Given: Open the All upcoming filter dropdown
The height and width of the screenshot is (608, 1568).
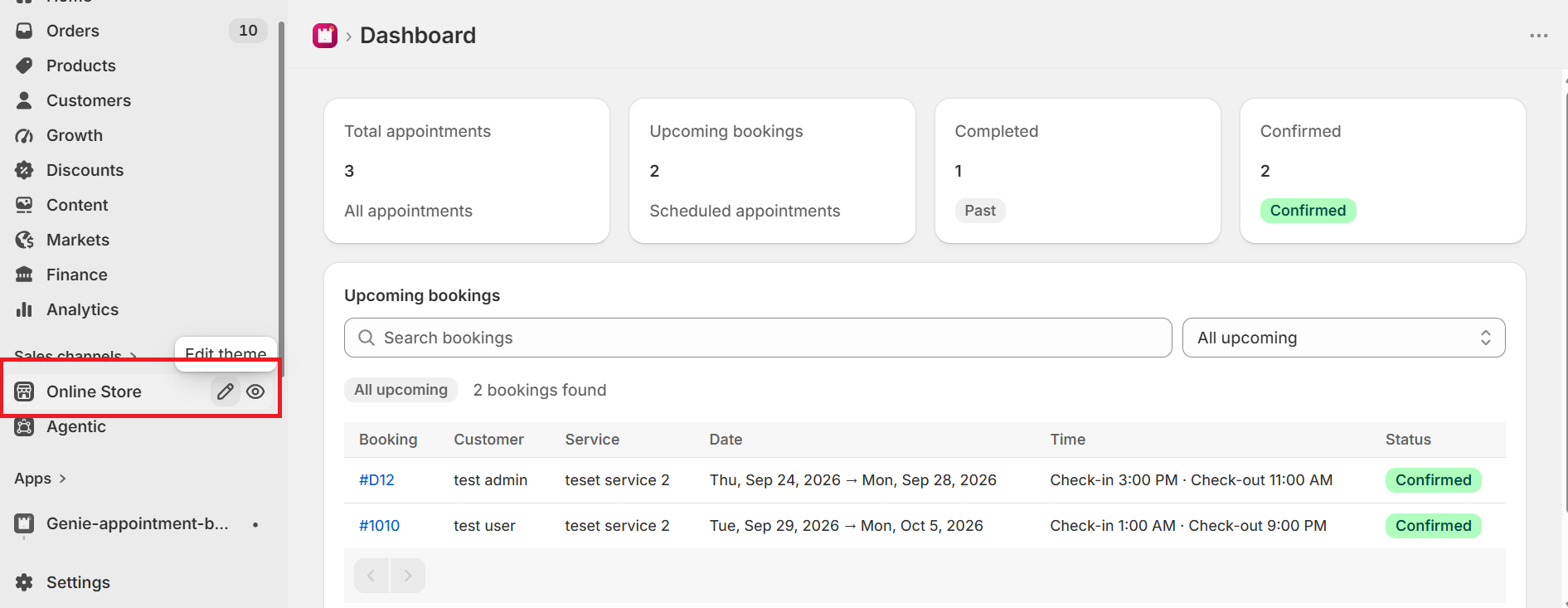Looking at the screenshot, I should pos(1343,338).
